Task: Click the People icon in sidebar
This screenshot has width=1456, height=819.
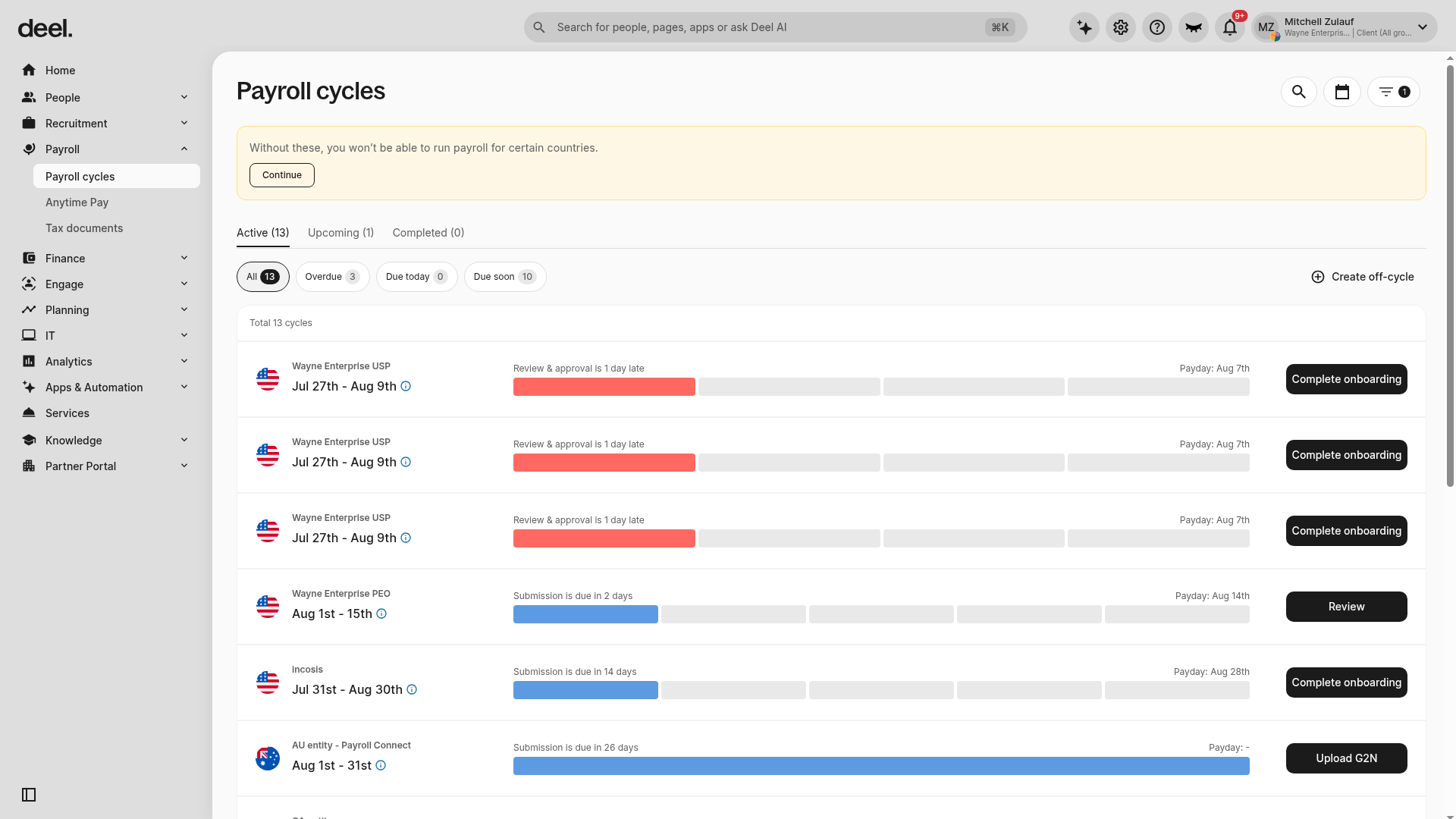Action: coord(29,97)
